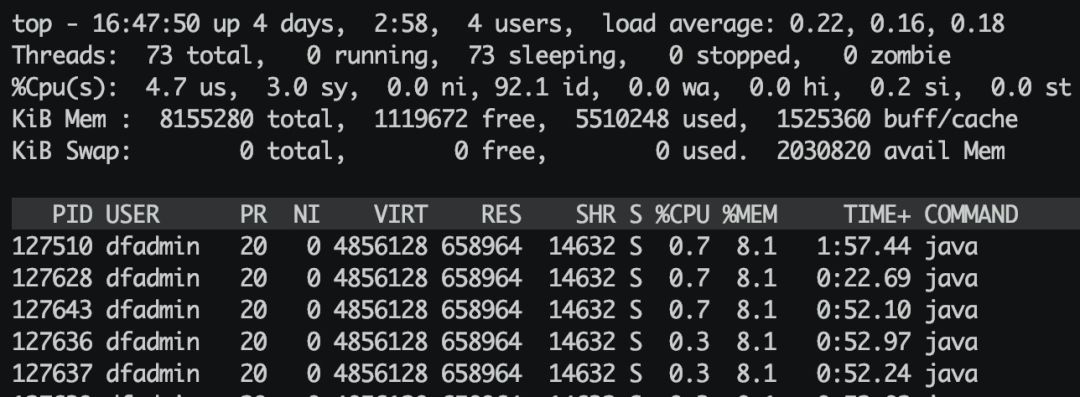Click total memory value 8155280
Image resolution: width=1080 pixels, height=397 pixels.
point(207,119)
